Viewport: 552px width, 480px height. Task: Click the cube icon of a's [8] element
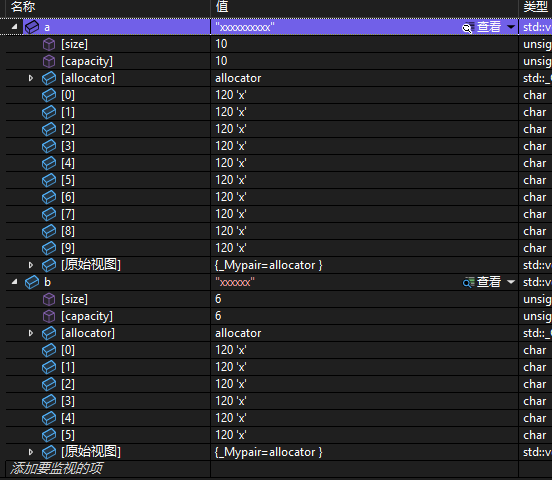click(x=49, y=231)
